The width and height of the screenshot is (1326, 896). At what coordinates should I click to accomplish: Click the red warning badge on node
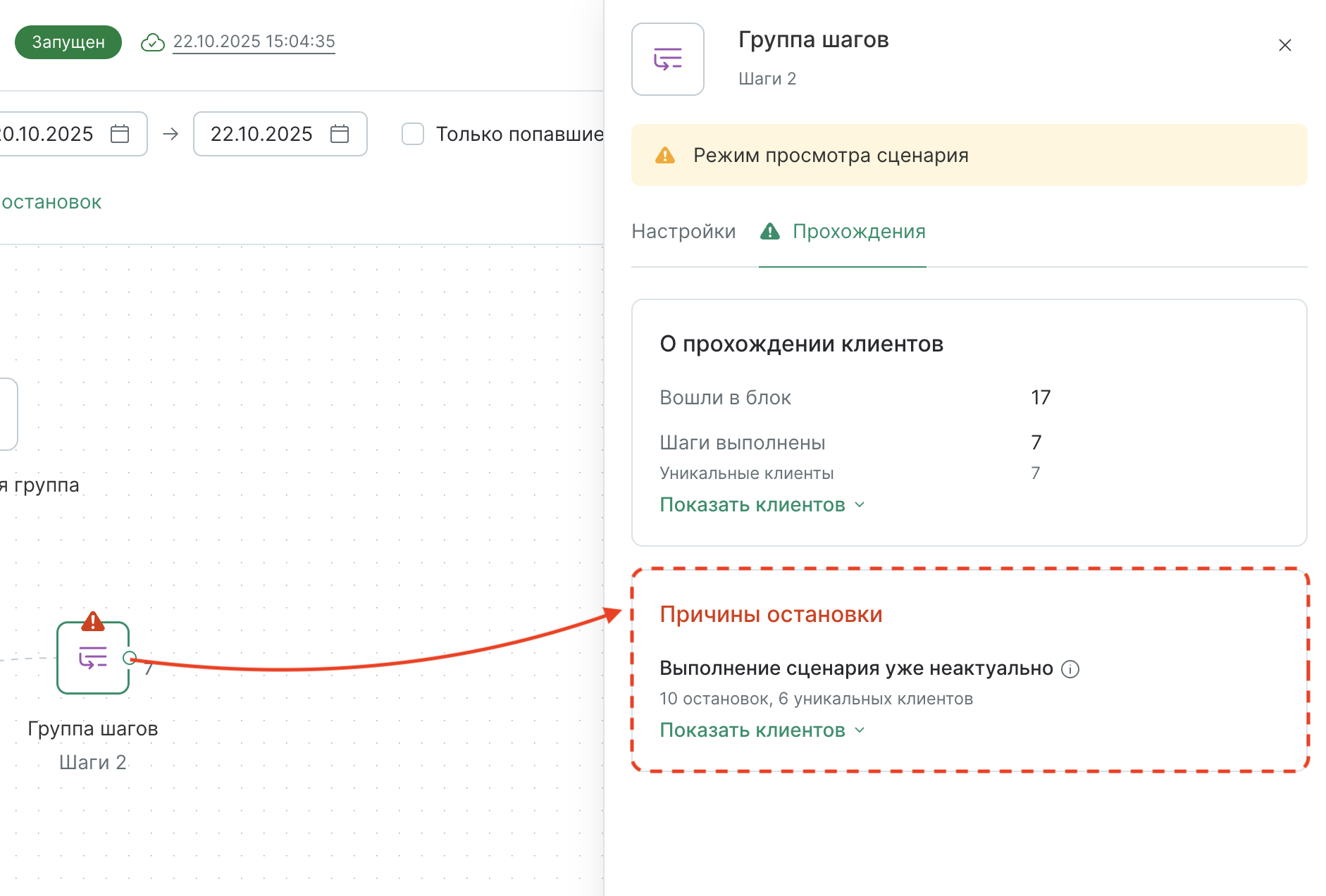93,621
